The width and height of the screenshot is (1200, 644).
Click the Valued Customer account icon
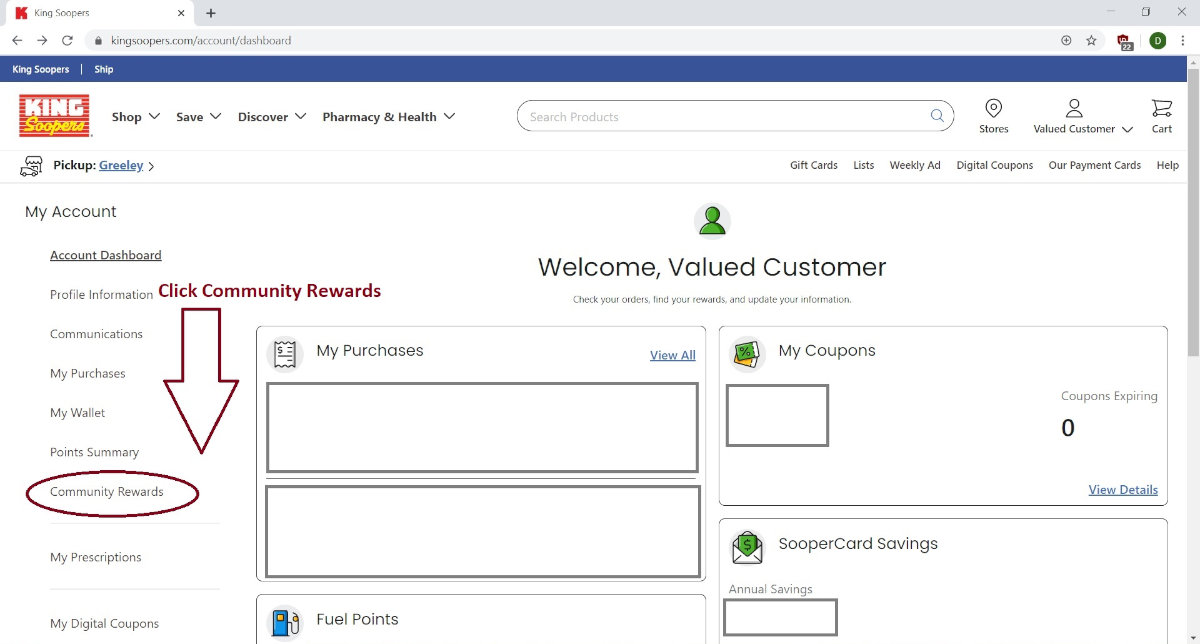tap(1074, 108)
